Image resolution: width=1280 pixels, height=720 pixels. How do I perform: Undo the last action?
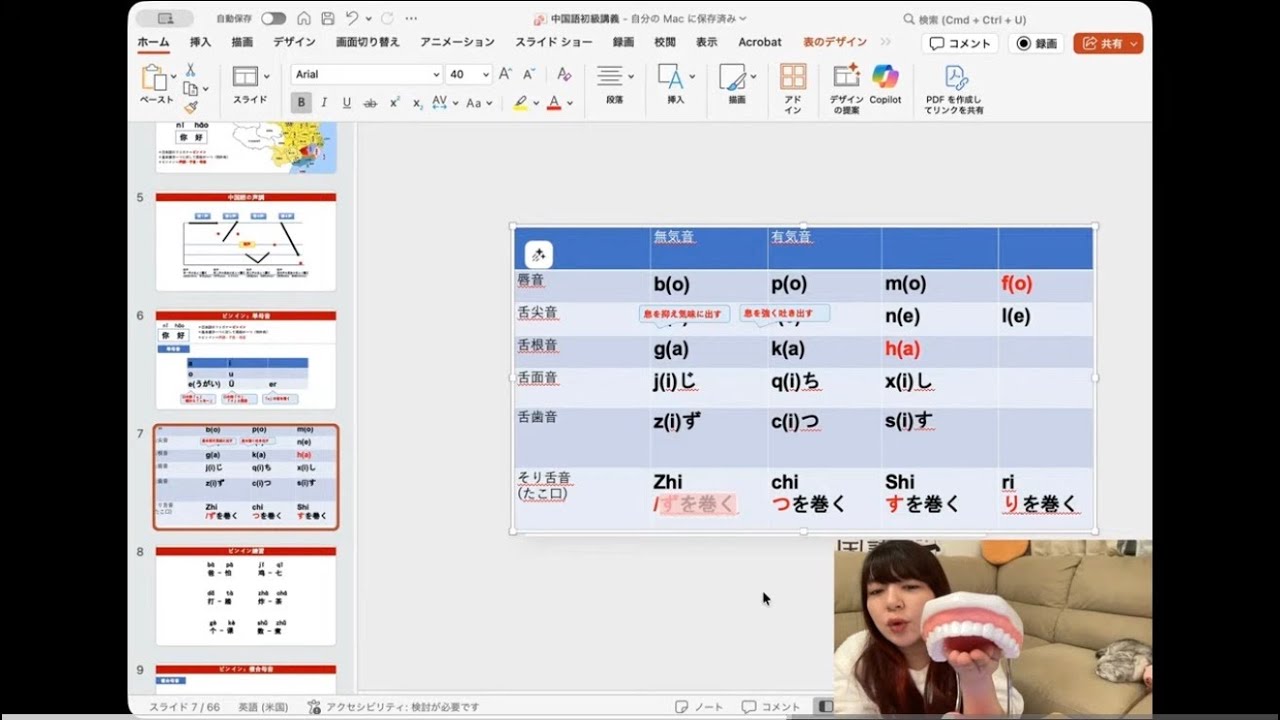pos(350,18)
